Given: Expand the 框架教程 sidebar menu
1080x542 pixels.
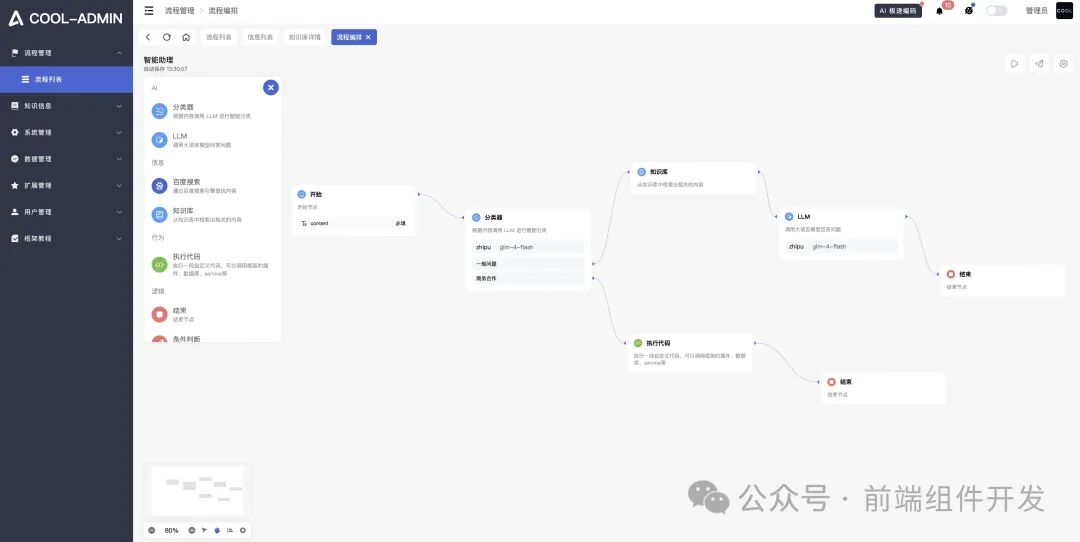Looking at the screenshot, I should [x=66, y=238].
